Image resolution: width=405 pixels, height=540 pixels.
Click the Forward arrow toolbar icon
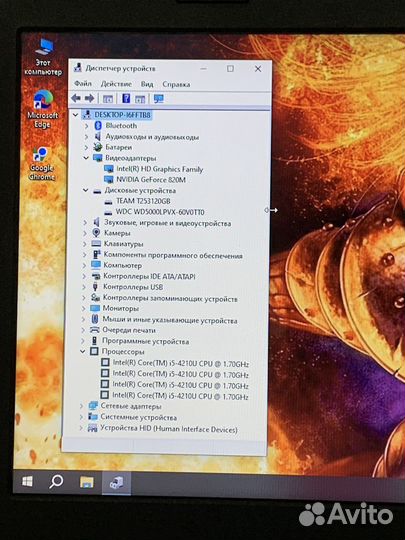[x=90, y=98]
